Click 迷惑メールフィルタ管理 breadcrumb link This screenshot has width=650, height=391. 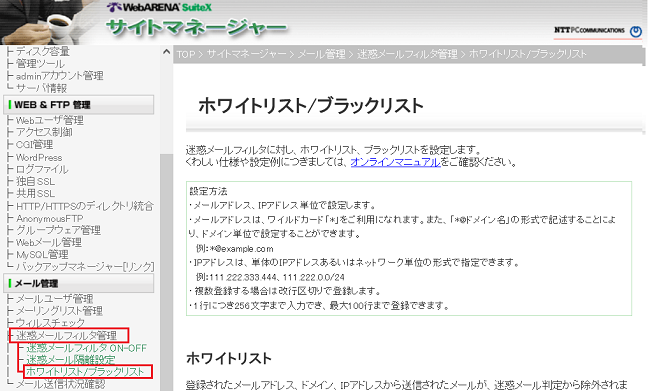click(407, 54)
